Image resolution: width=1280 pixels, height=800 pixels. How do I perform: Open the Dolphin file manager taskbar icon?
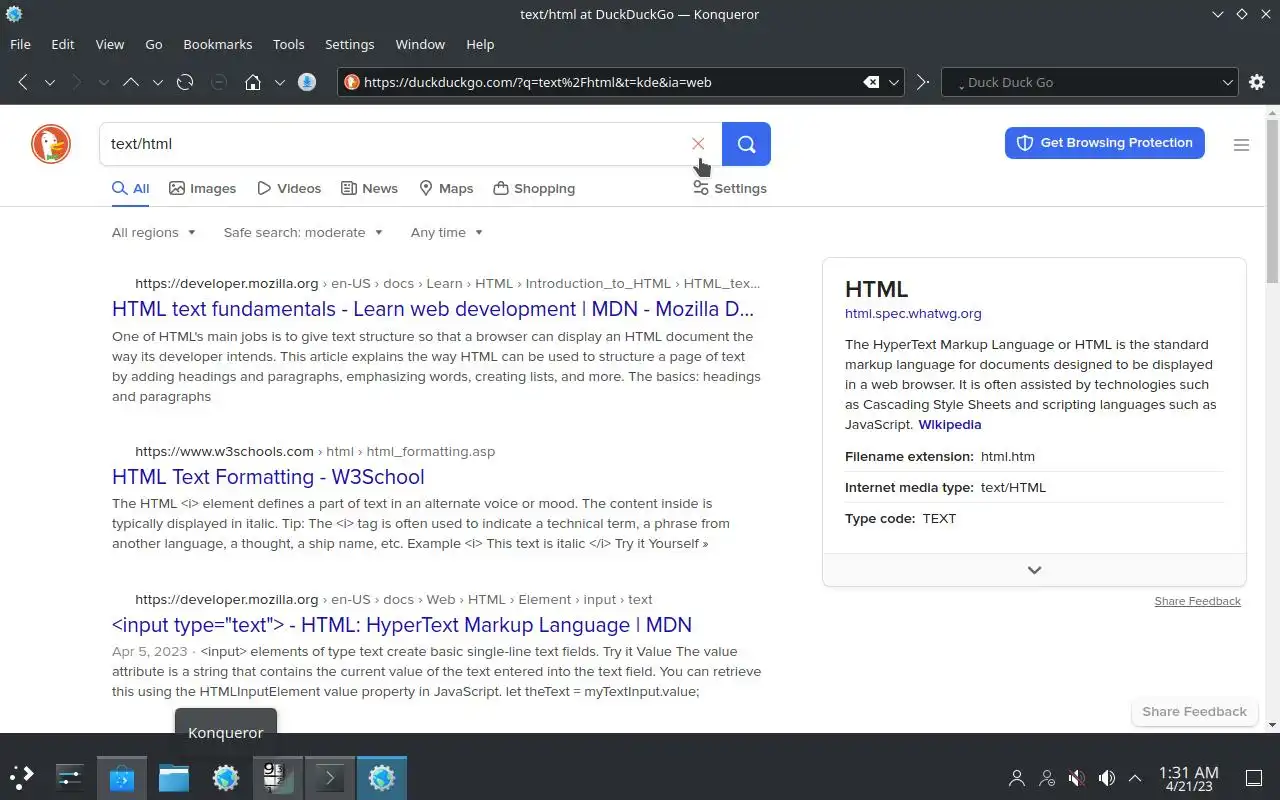pos(174,777)
